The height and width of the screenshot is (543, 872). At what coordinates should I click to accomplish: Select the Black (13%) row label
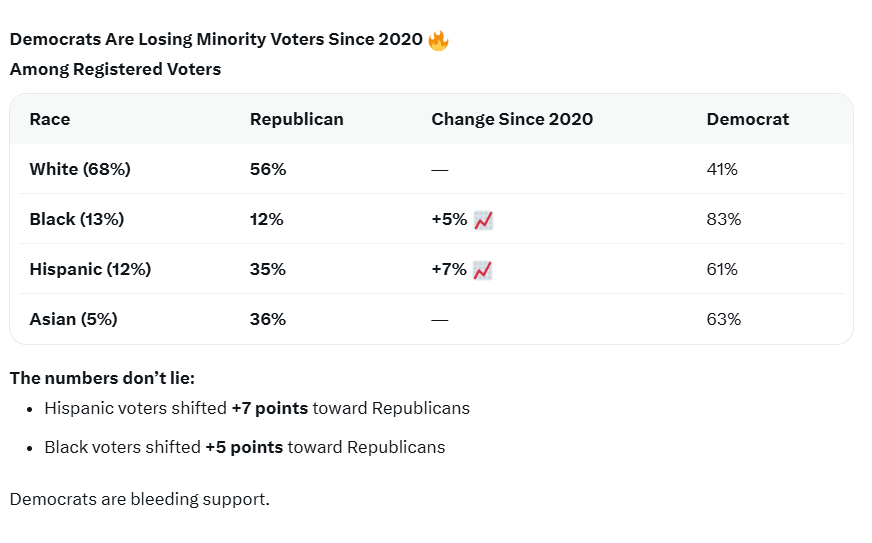(x=77, y=219)
